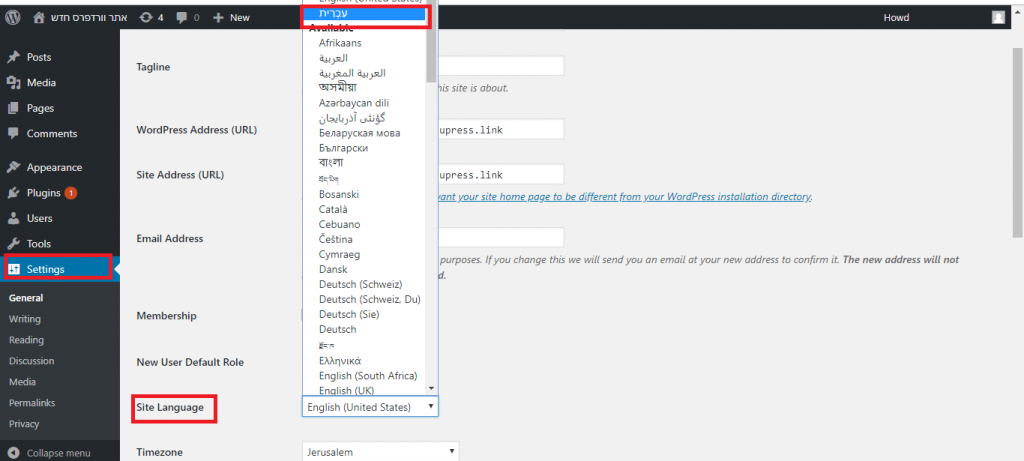Select Ελληνικά language option
This screenshot has height=461, width=1024.
(x=340, y=360)
